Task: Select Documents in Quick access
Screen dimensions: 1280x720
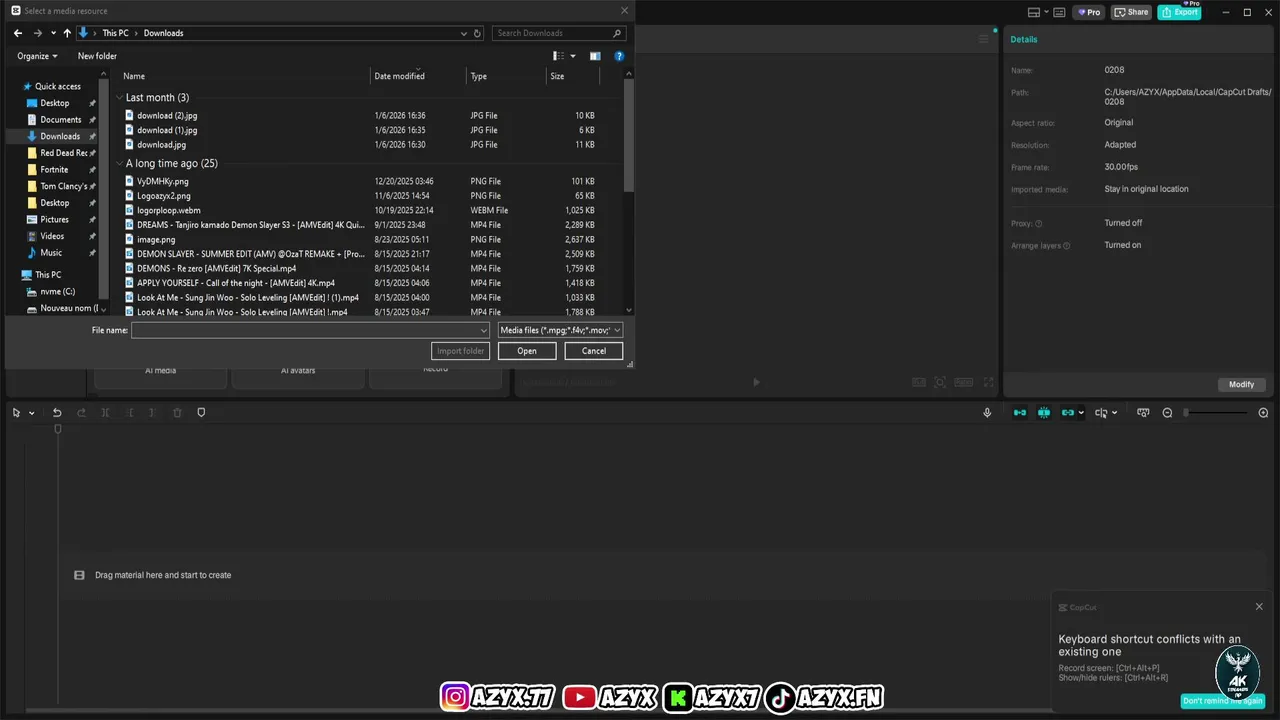Action: click(x=60, y=120)
